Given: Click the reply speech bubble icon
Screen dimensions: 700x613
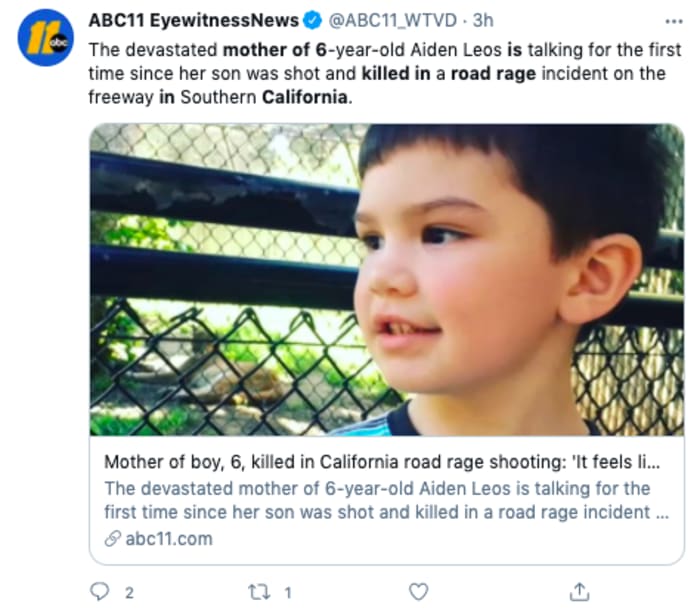Looking at the screenshot, I should pos(99,591).
